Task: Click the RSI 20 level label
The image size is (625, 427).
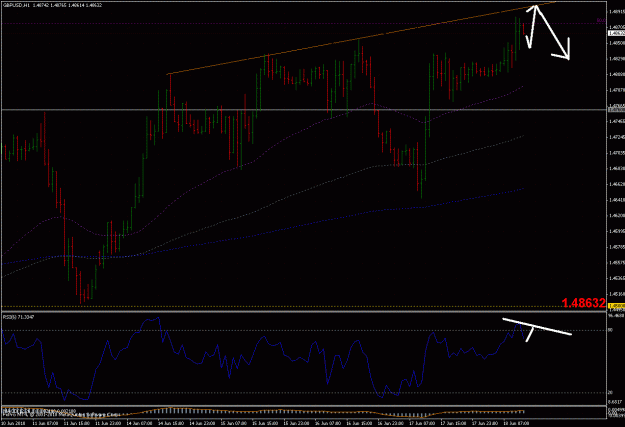Action: 610,392
